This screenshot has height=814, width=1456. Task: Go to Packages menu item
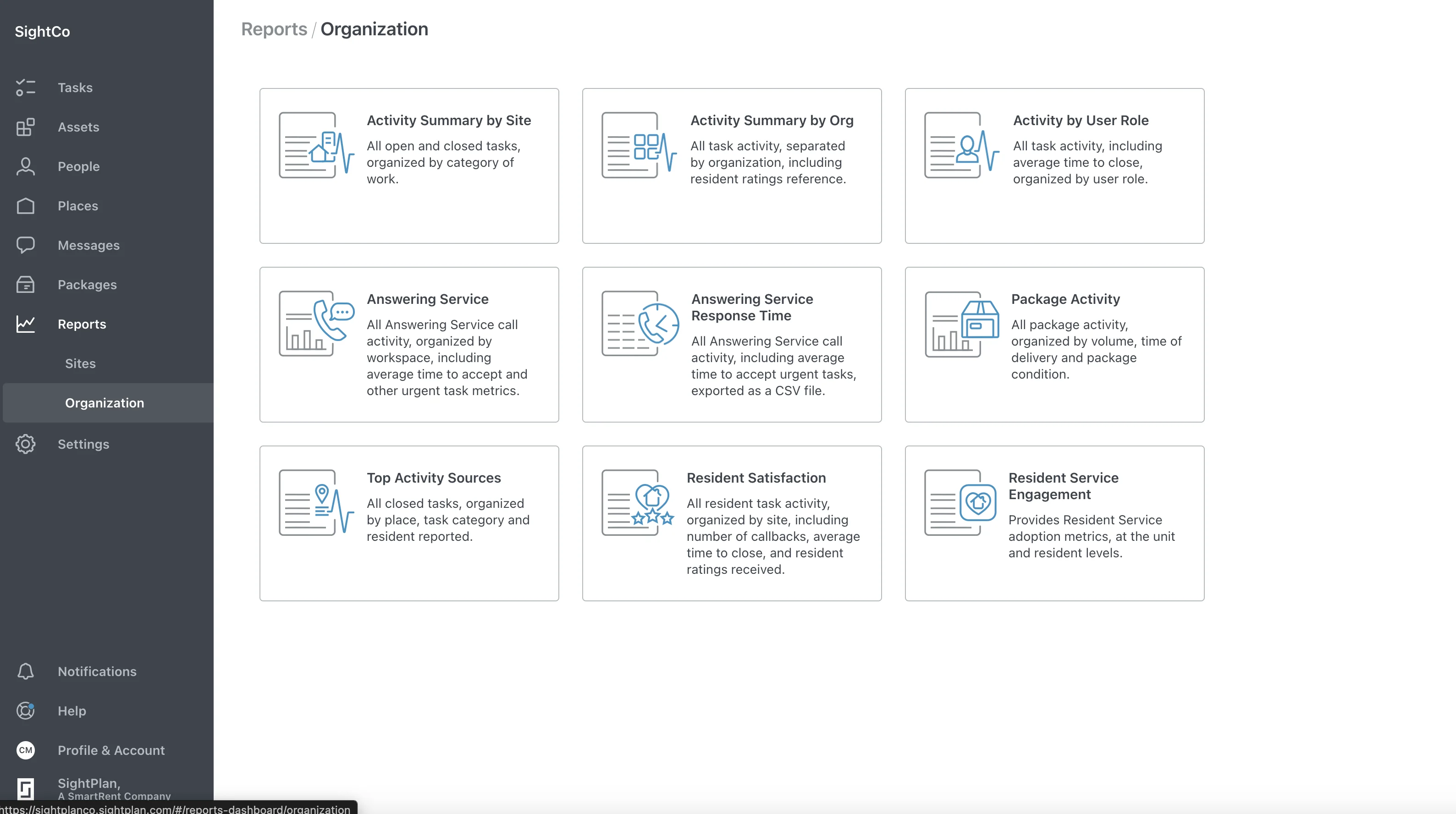pyautogui.click(x=87, y=285)
